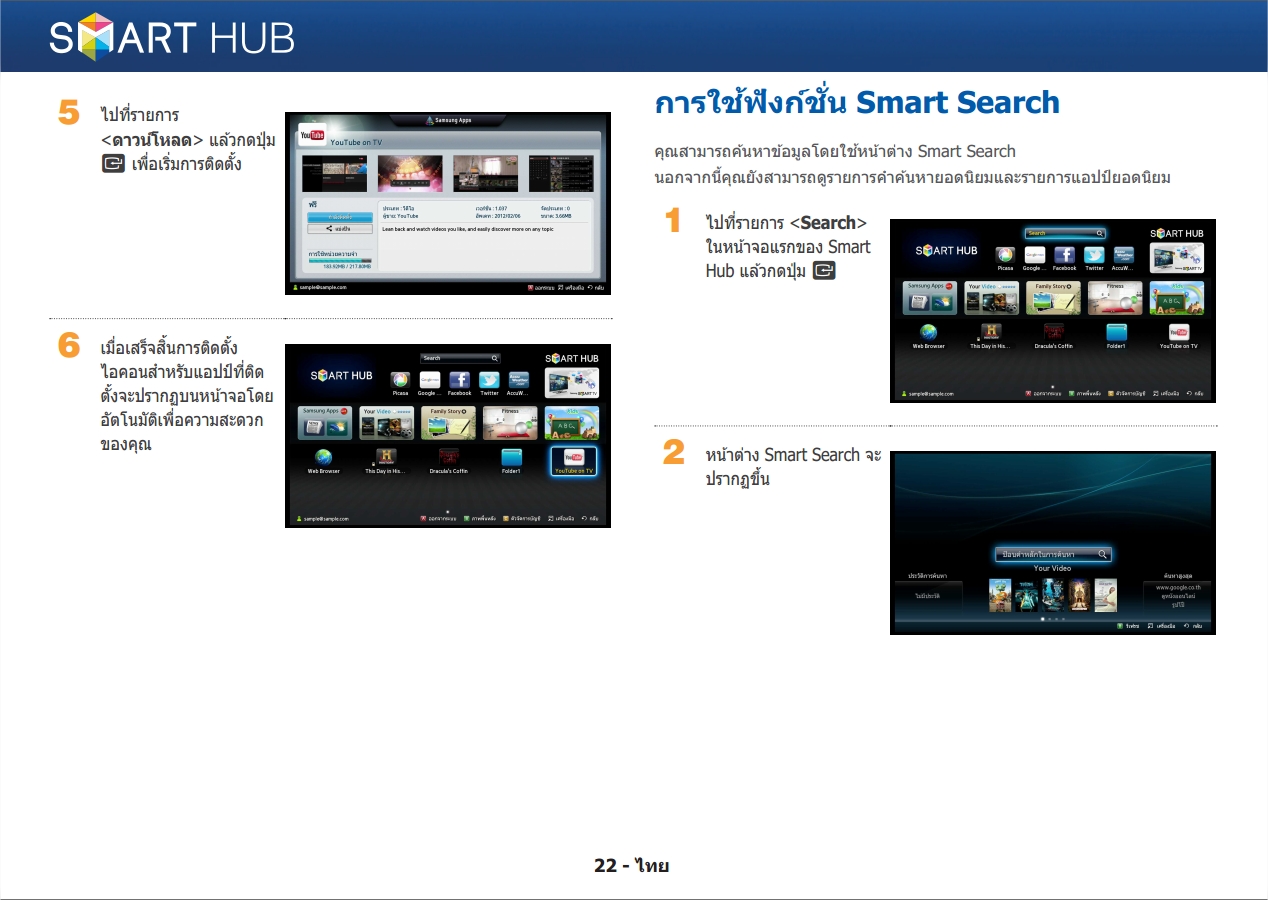Click the share button in step 5 Samsung Apps screen
This screenshot has width=1268, height=900.
340,229
